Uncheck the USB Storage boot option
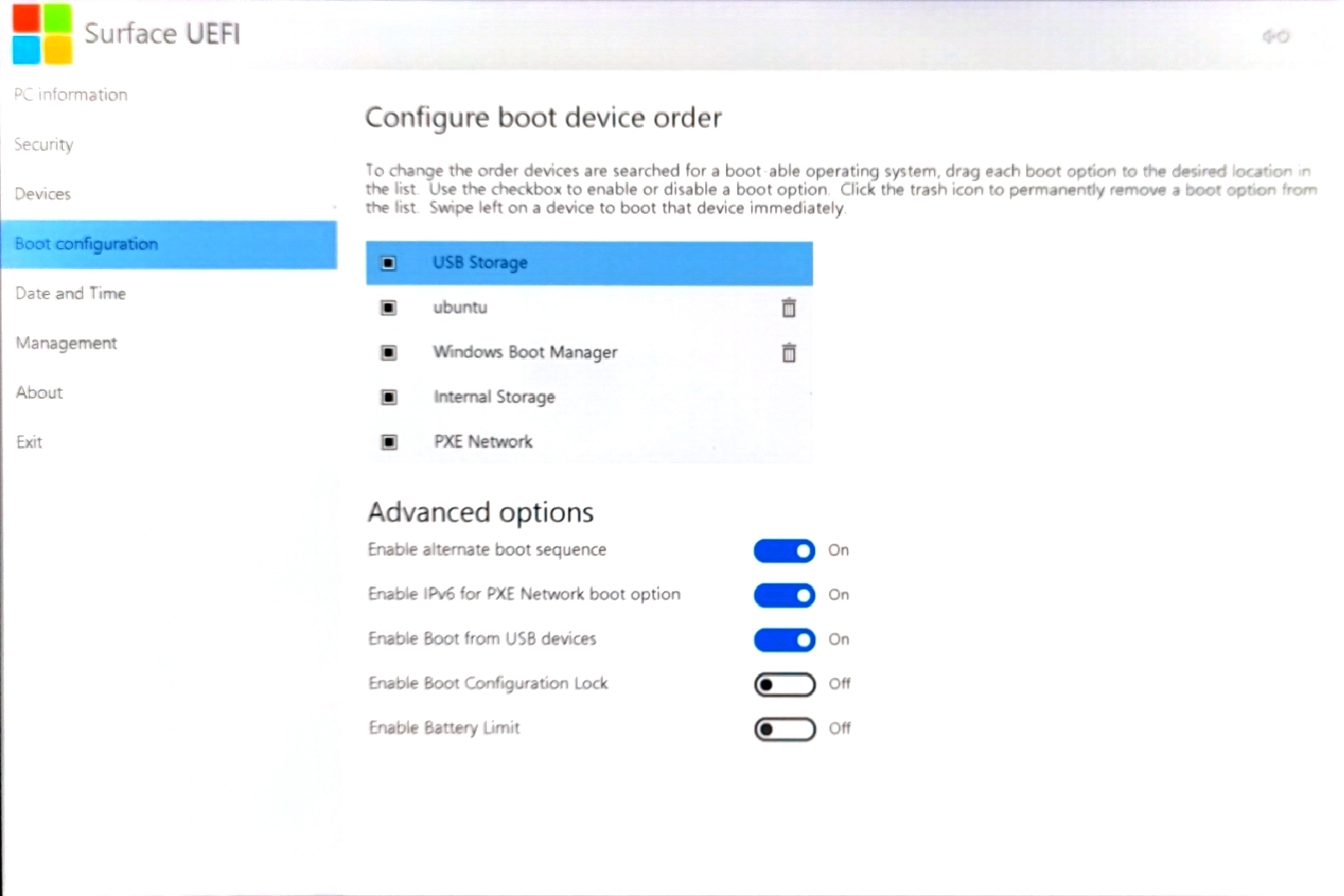Screen dimensions: 1344x896 (x=387, y=262)
